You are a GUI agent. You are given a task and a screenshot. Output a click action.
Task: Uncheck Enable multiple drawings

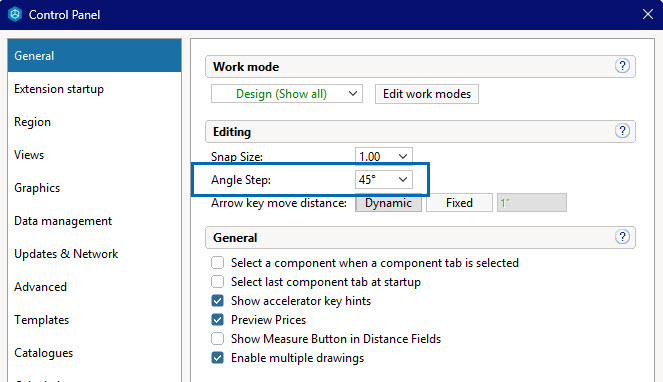[217, 358]
